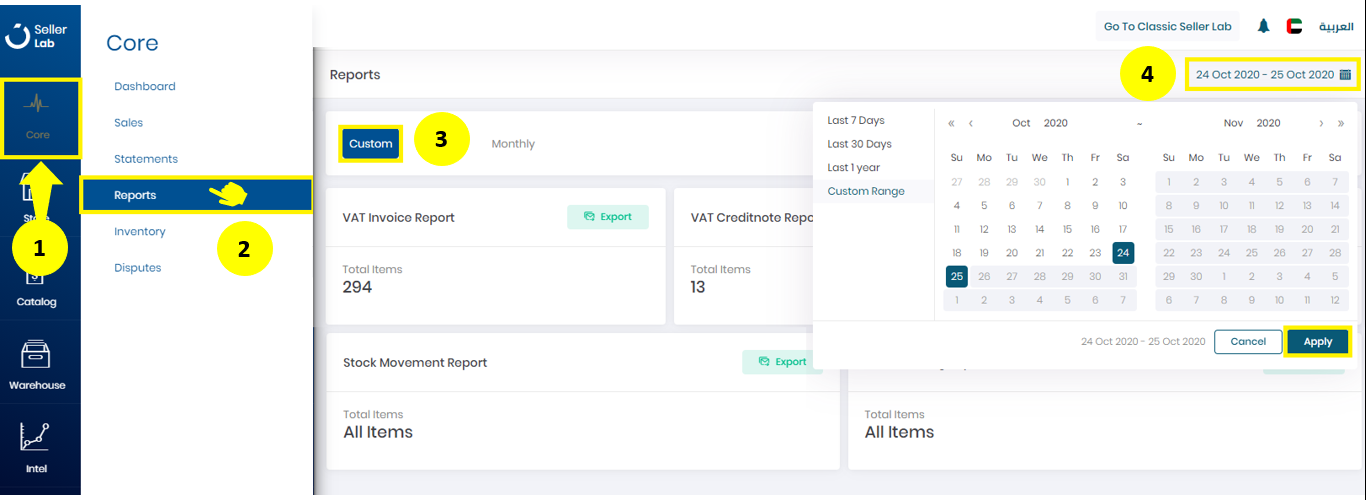The width and height of the screenshot is (1366, 500).
Task: Cancel the date range selection
Action: (1247, 341)
